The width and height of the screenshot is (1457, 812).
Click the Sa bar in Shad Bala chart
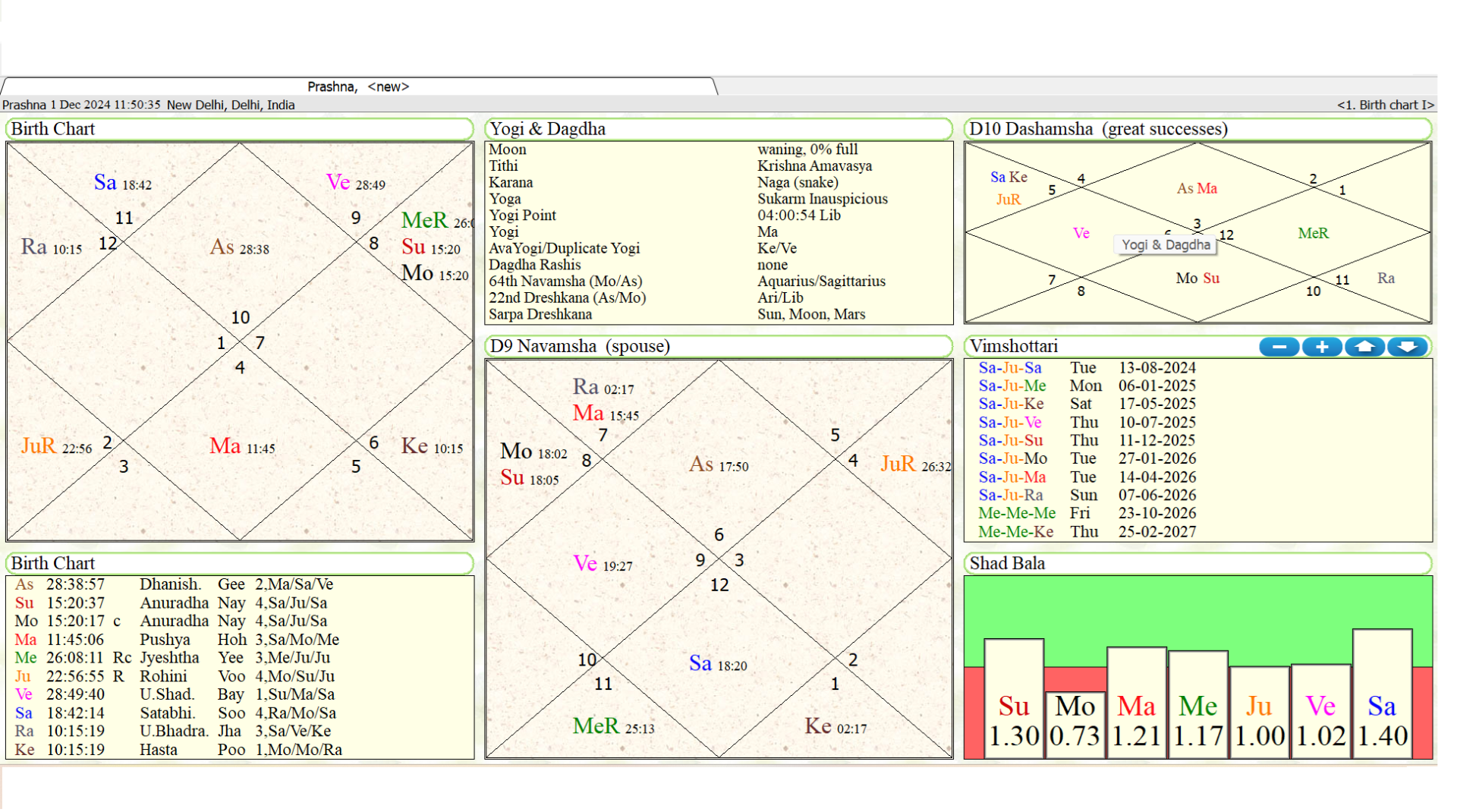coord(1382,706)
